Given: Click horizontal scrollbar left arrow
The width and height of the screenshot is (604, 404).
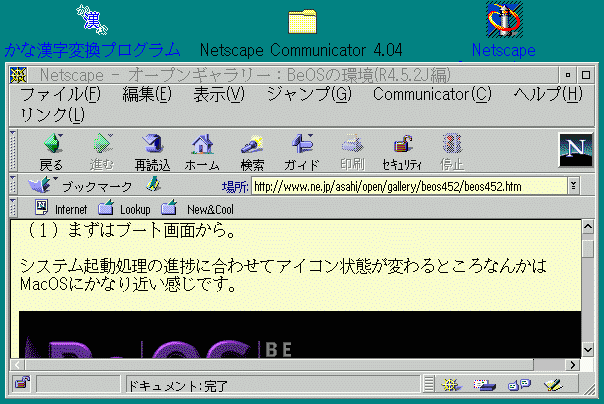Looking at the screenshot, I should [x=17, y=364].
